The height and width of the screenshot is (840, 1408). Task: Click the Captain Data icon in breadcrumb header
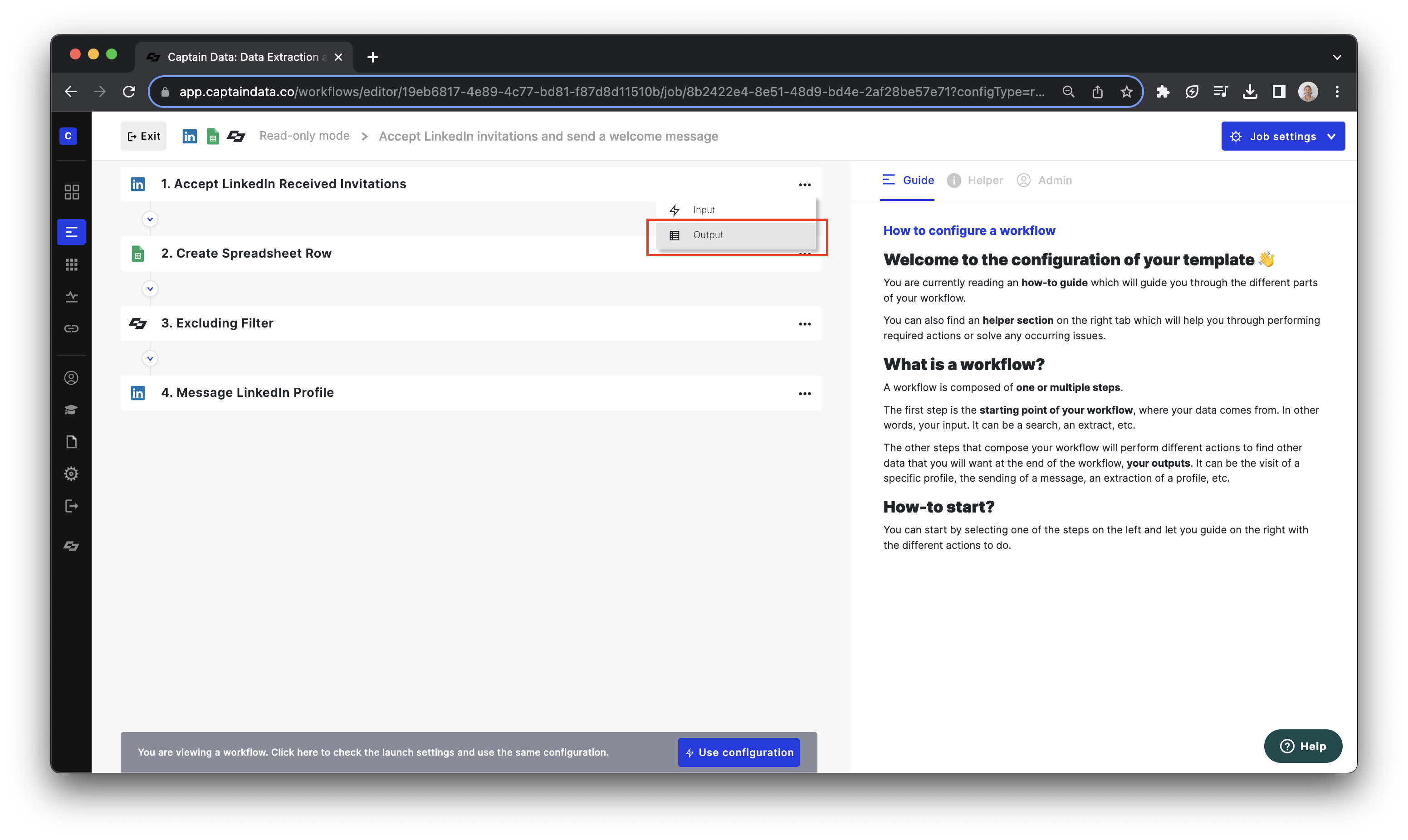pyautogui.click(x=236, y=137)
